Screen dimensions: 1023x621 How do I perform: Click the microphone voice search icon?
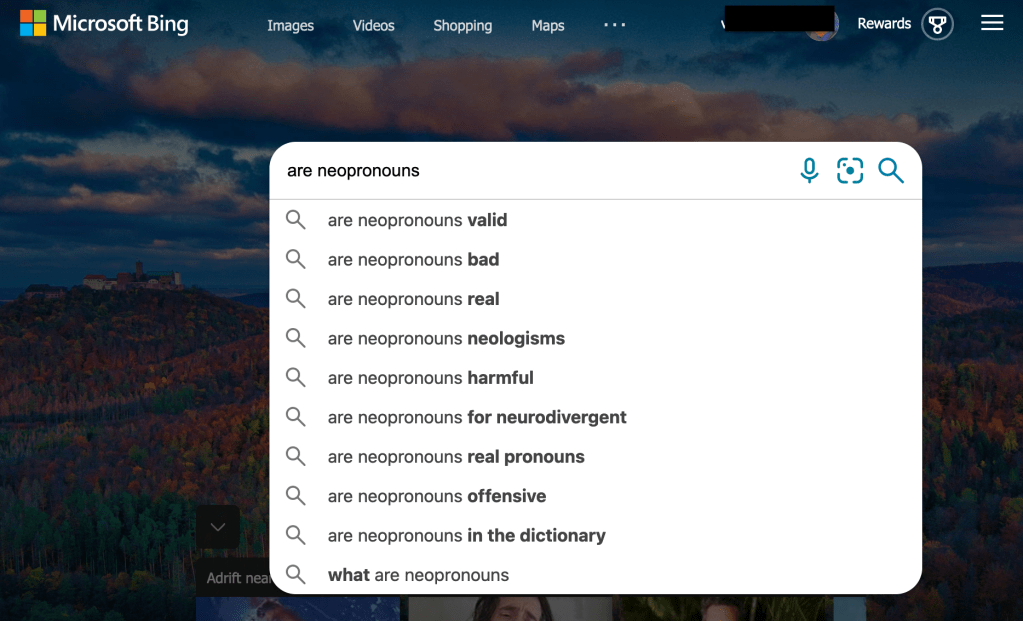809,171
